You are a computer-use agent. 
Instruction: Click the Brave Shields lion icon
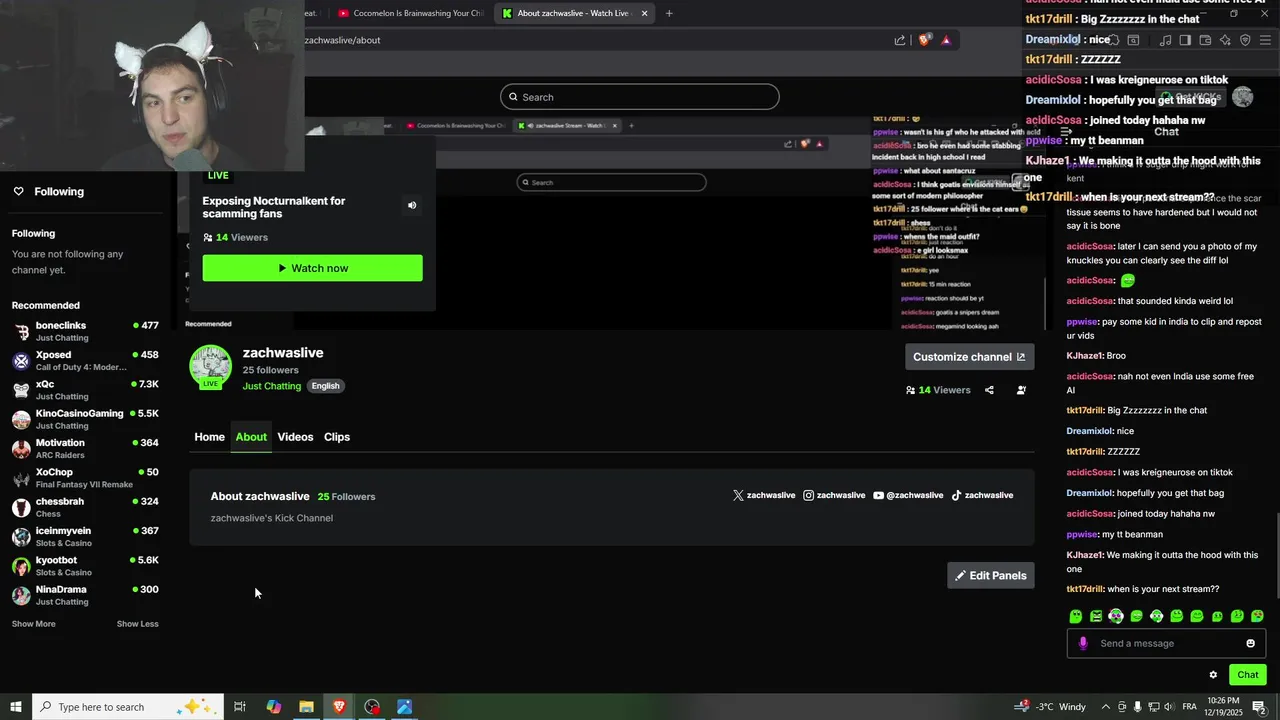[x=925, y=40]
